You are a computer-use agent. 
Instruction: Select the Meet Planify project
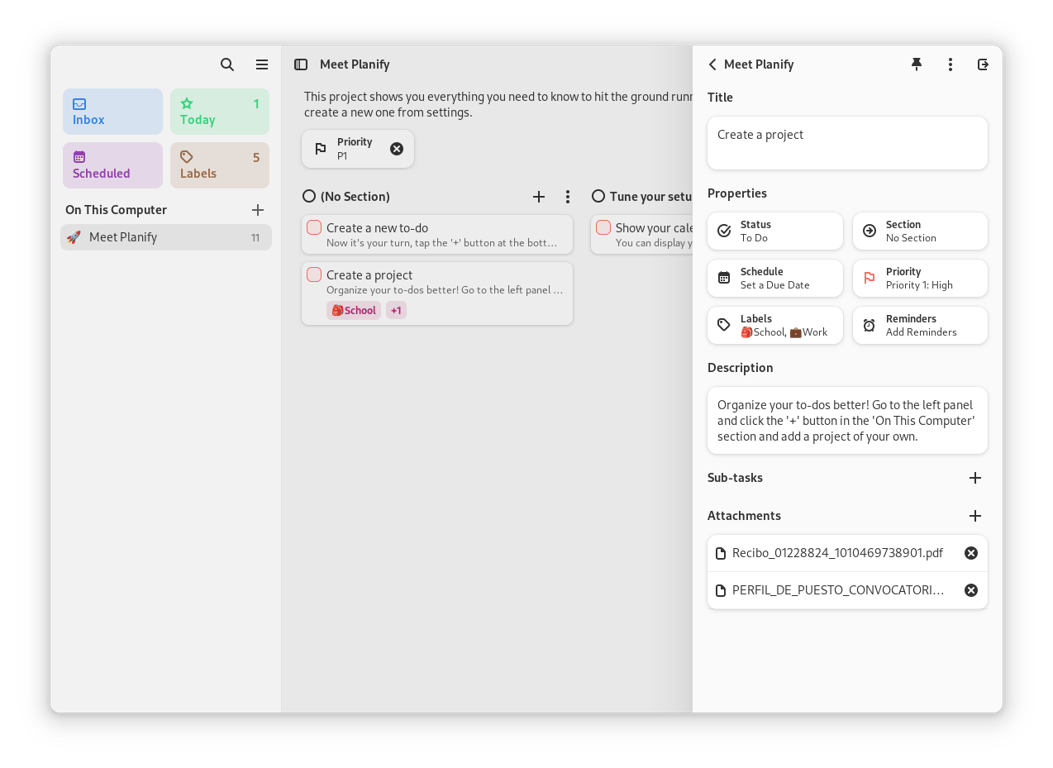166,237
